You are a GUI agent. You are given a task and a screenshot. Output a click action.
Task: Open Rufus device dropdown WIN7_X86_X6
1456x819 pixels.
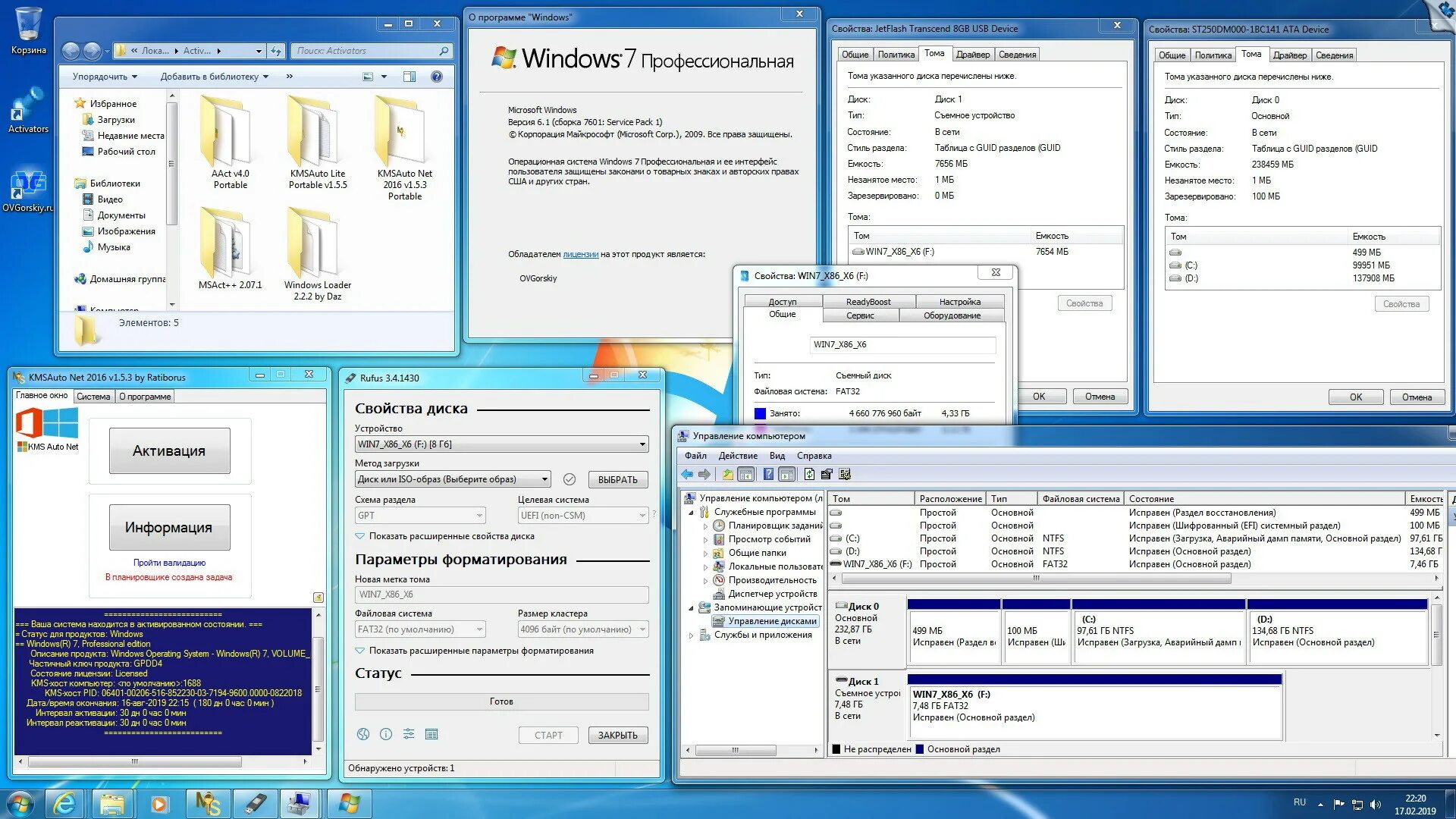501,444
